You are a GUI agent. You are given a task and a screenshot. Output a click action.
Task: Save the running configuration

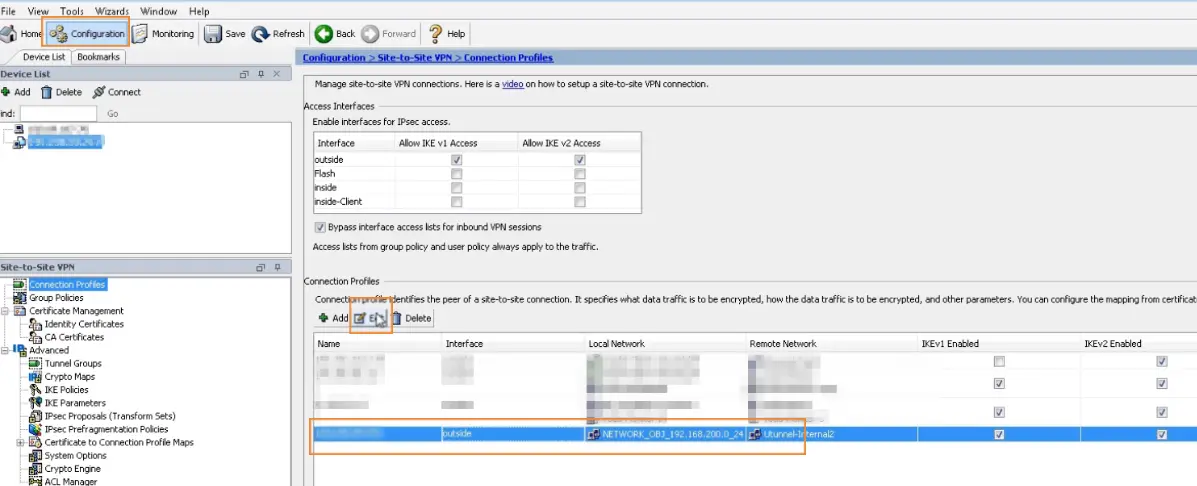click(224, 34)
